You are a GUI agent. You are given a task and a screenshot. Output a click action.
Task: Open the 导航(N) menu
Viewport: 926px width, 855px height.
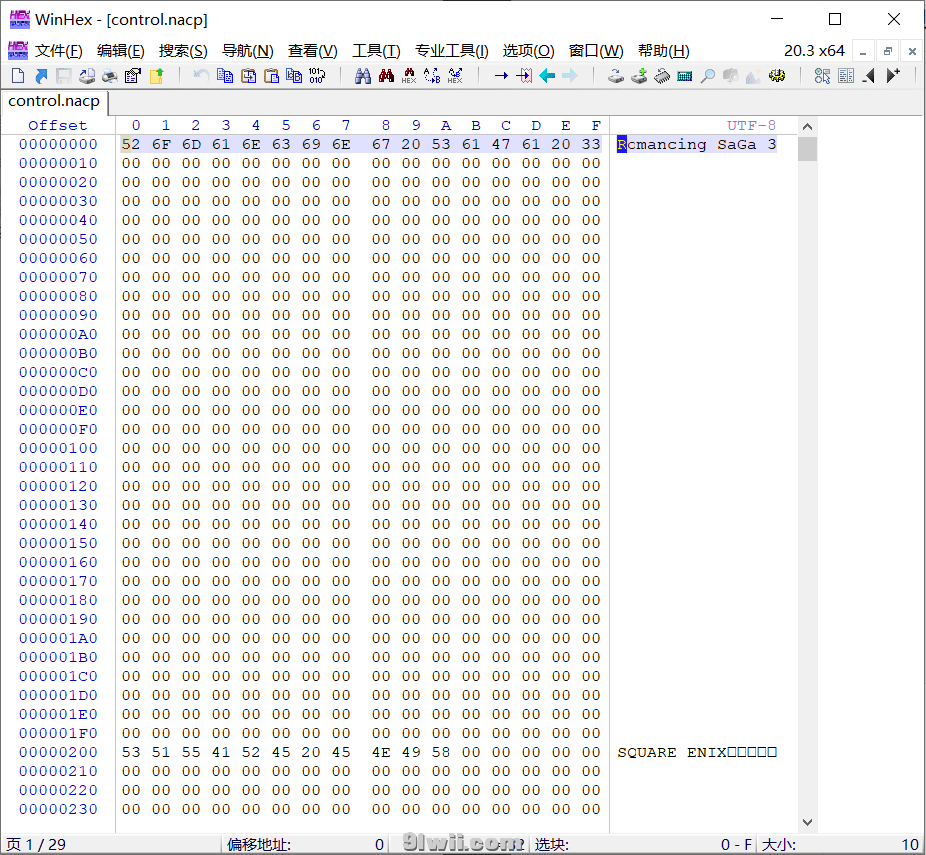[247, 51]
